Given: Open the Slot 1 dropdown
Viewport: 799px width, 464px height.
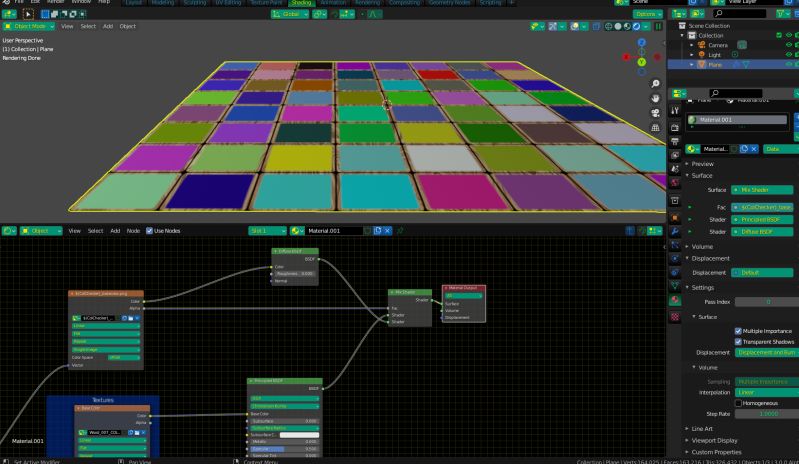Looking at the screenshot, I should [x=267, y=231].
